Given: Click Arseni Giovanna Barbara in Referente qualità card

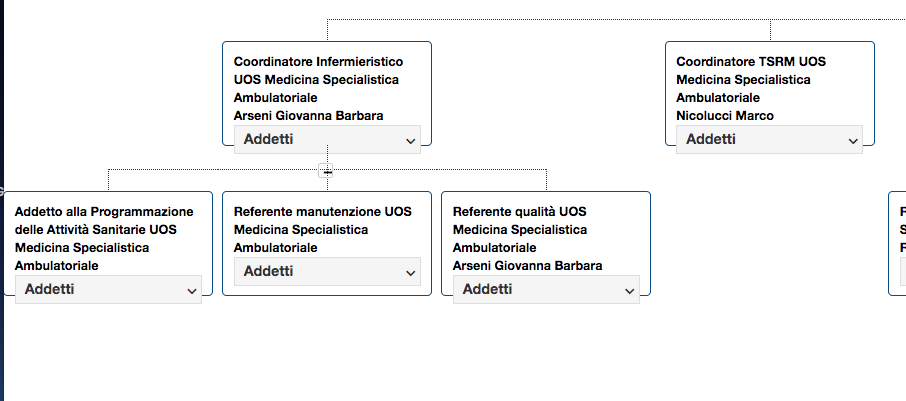Looking at the screenshot, I should 527,266.
